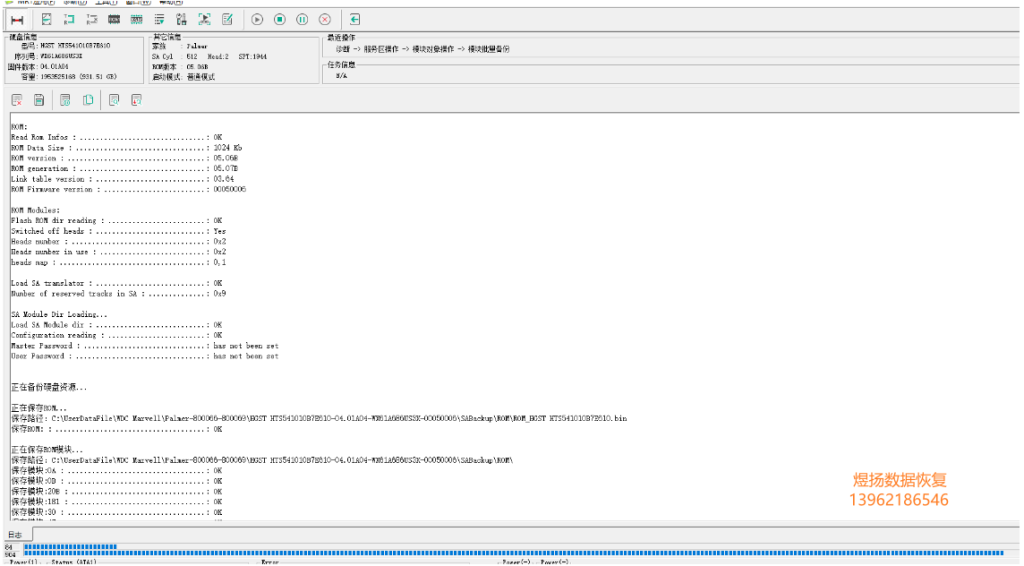Viewport: 1024px width, 566px height.
Task: Cancel the task with the red X circle
Action: pyautogui.click(x=325, y=20)
